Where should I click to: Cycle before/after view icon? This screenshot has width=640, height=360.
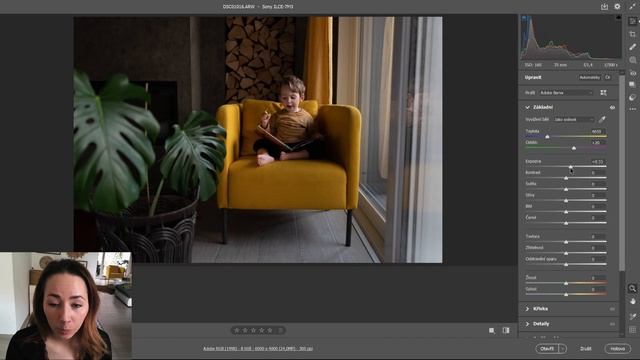click(x=506, y=330)
